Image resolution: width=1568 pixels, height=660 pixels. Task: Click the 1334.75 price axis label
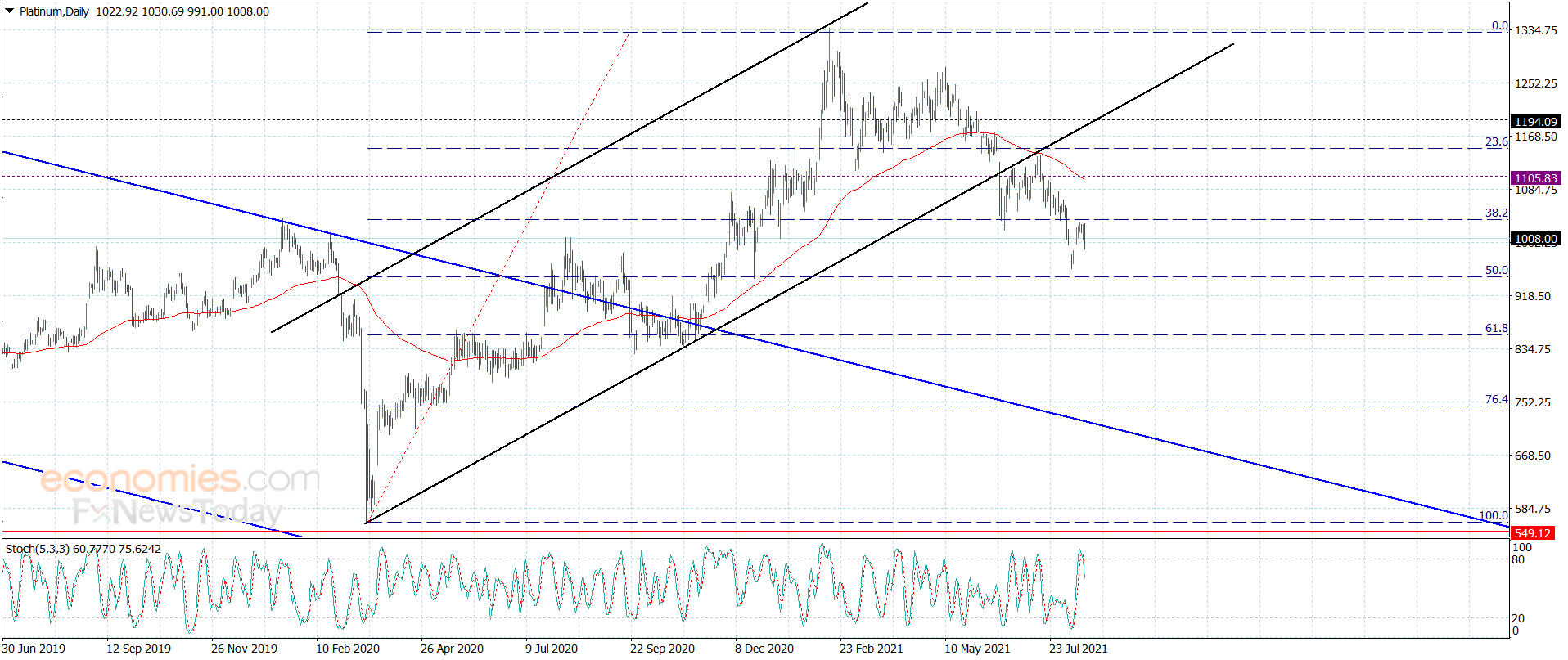[1536, 30]
